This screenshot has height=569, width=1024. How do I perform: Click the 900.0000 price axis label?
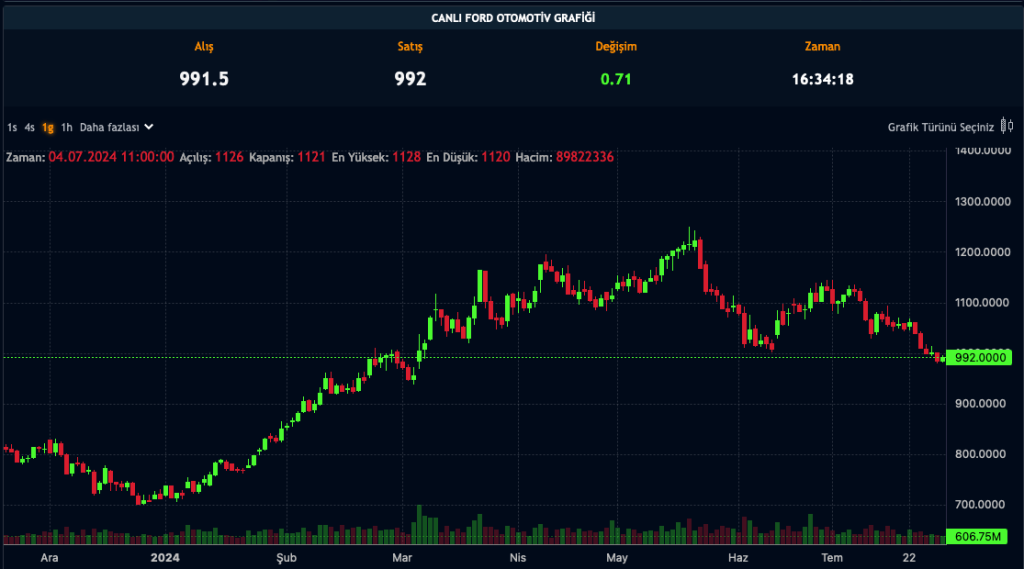pyautogui.click(x=982, y=404)
